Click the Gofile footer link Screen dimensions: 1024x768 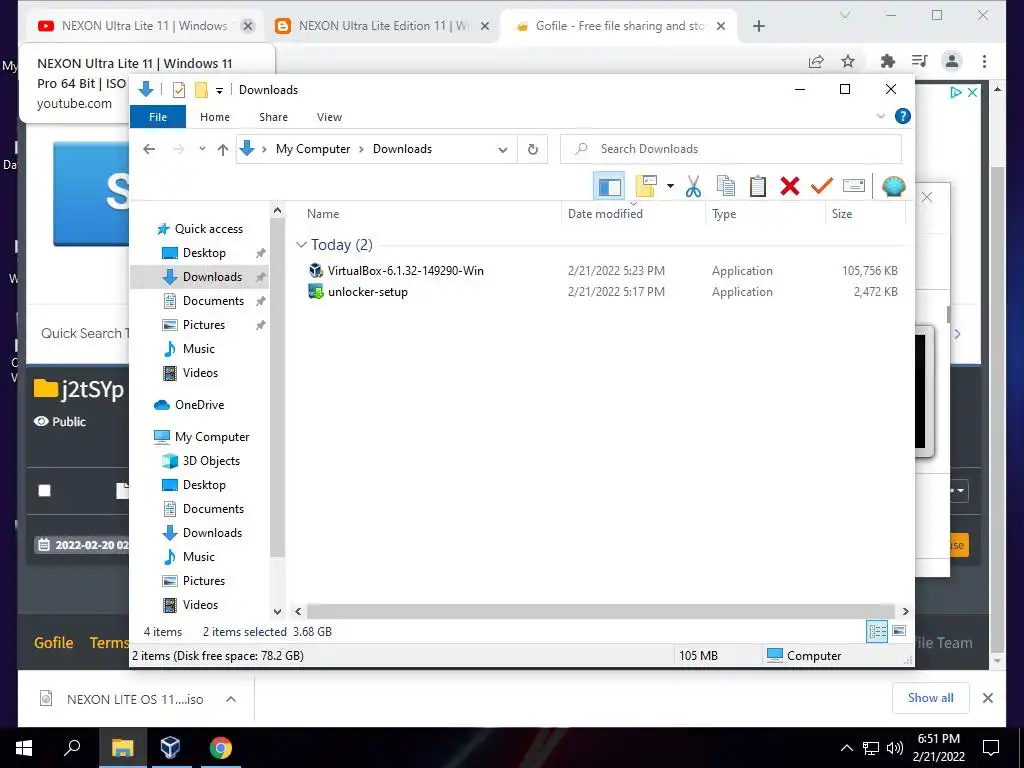click(54, 643)
